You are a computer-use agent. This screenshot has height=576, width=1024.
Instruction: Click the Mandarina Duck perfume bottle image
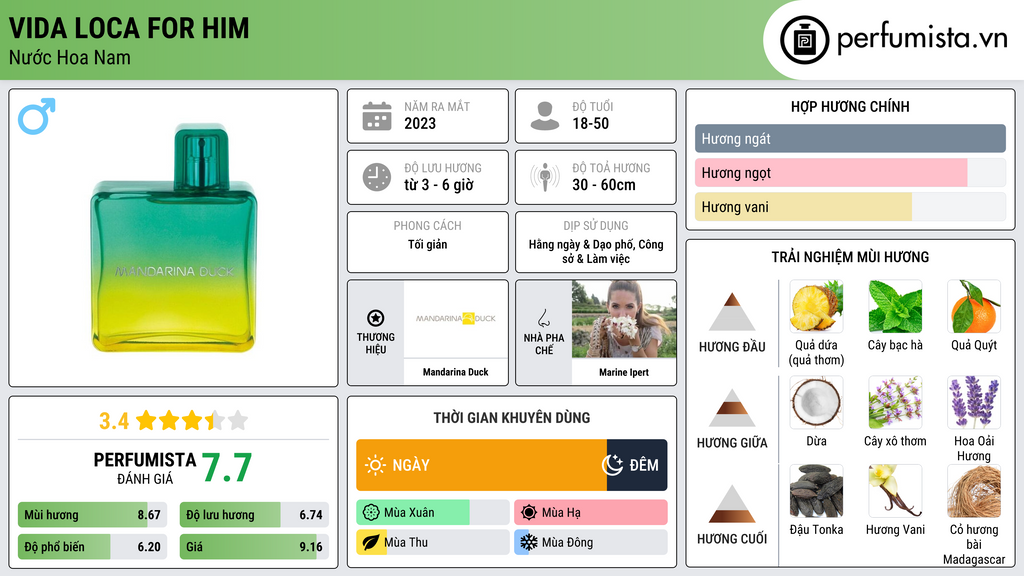click(x=174, y=238)
